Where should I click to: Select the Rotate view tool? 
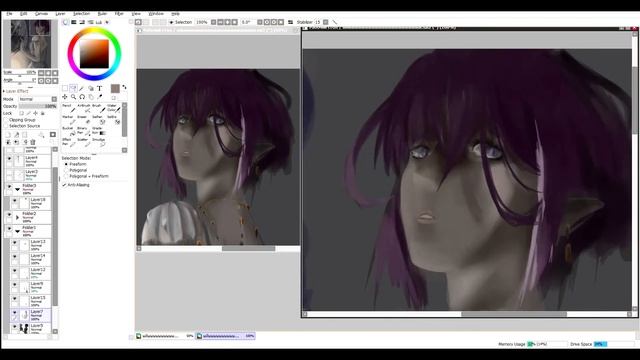click(x=82, y=97)
